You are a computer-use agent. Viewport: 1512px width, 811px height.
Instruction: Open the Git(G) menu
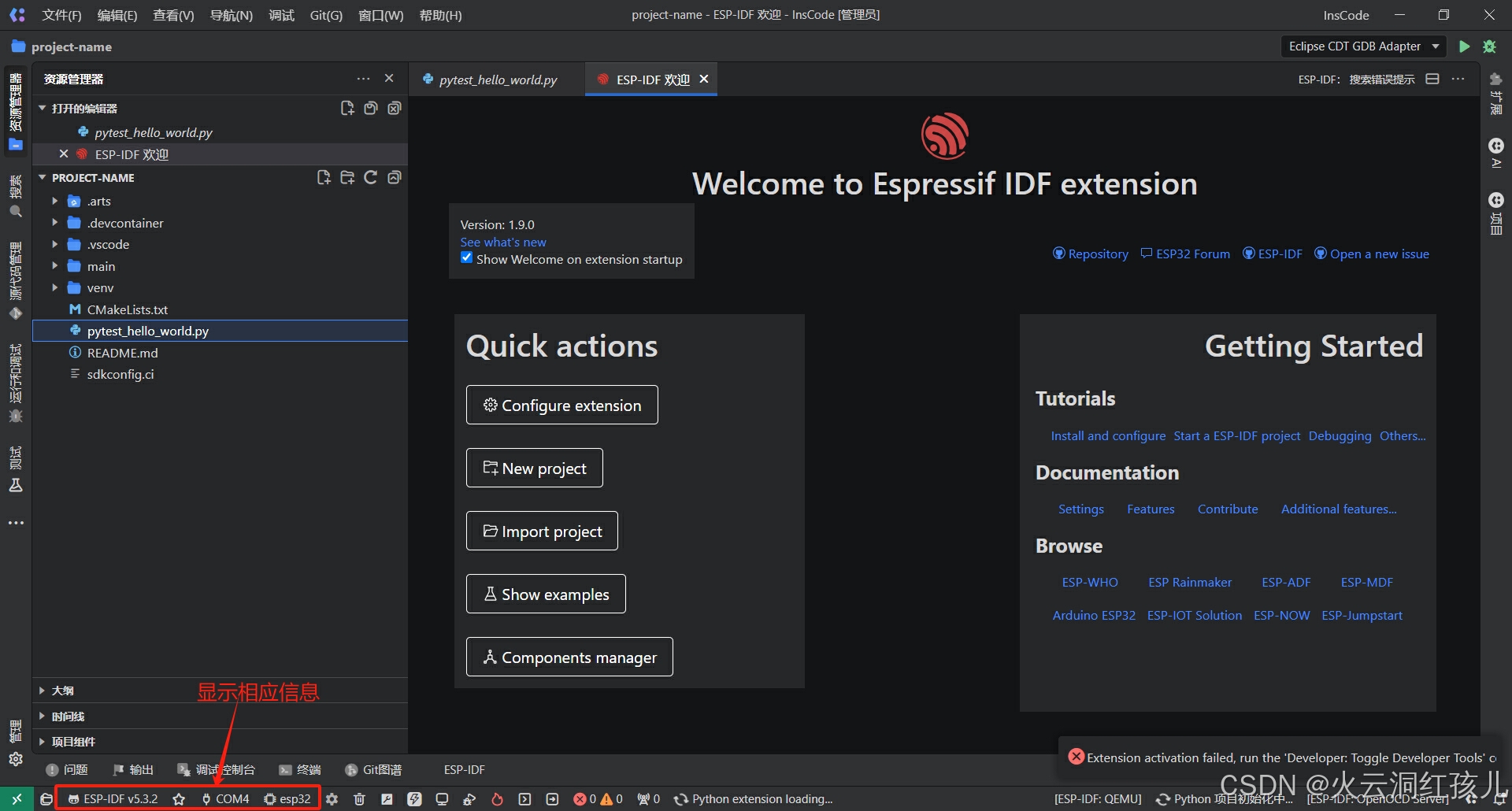[x=326, y=15]
